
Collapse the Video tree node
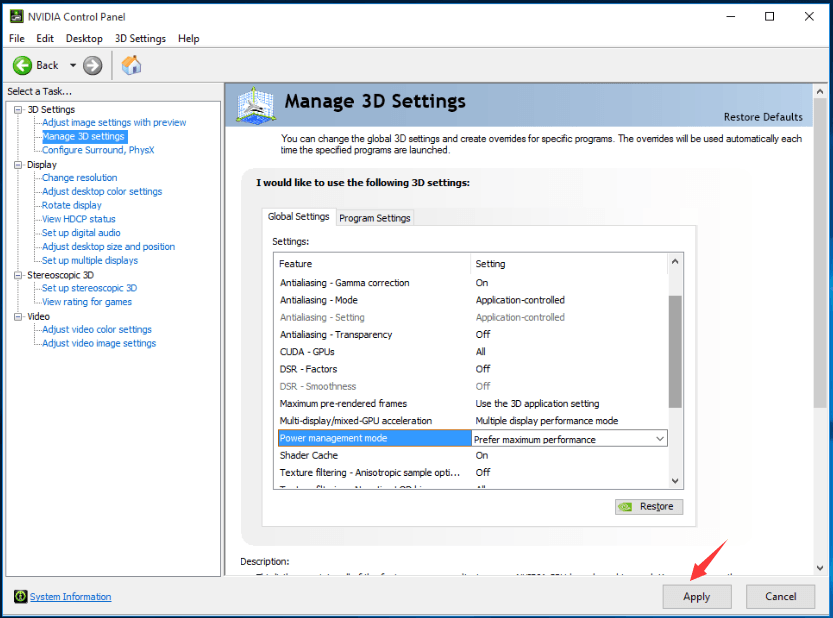18,316
